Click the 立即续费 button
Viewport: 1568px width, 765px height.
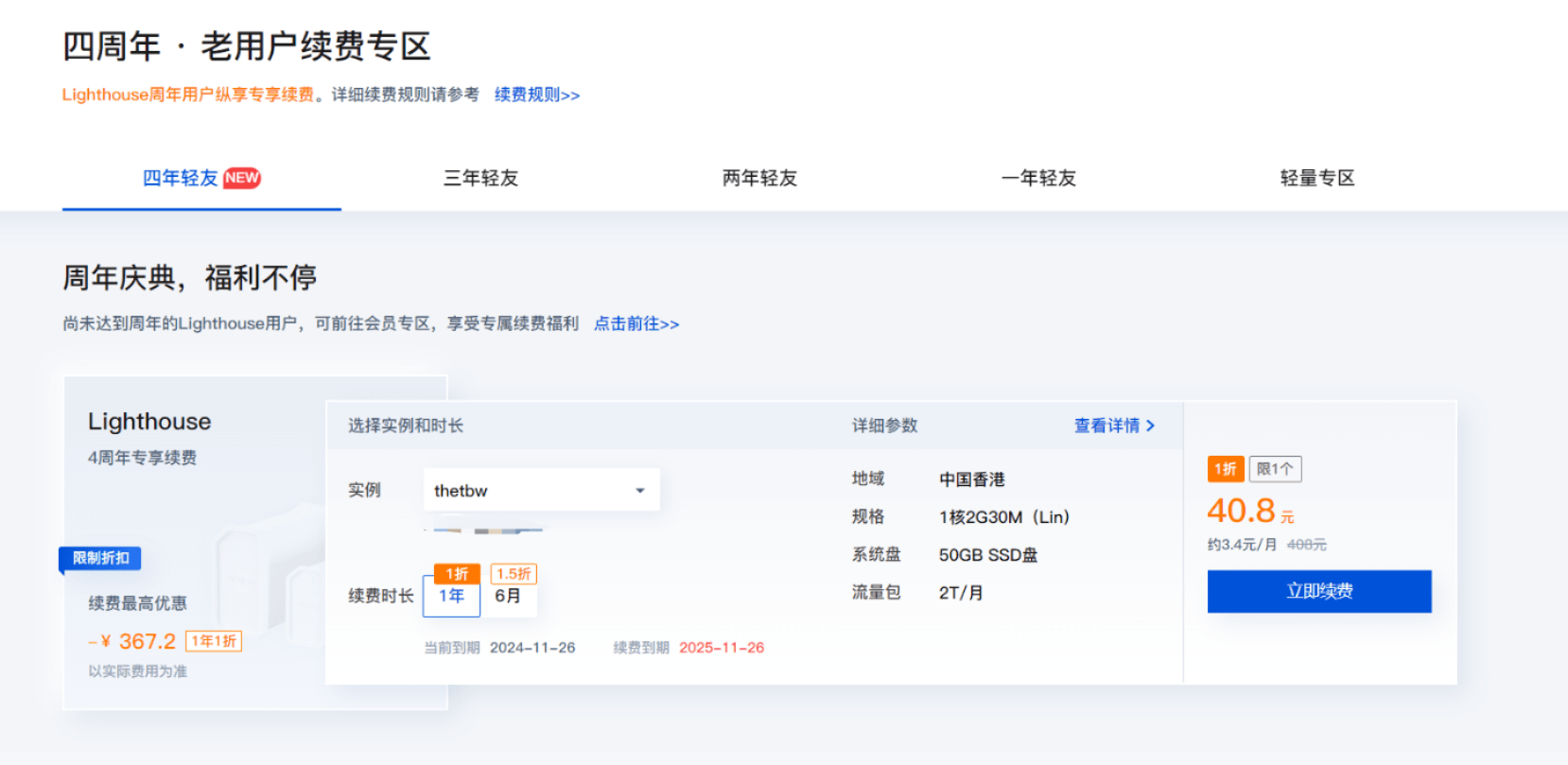coord(1319,591)
